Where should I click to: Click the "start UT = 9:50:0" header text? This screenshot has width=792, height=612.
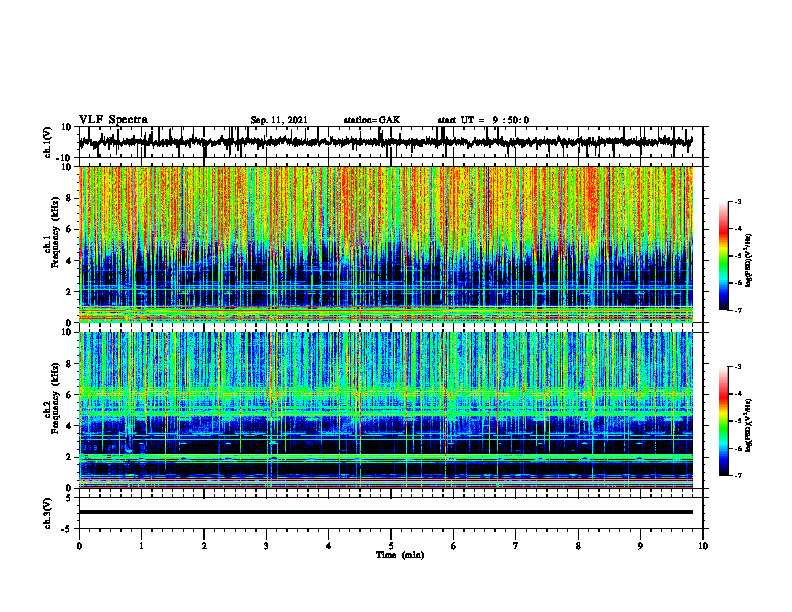pos(483,120)
